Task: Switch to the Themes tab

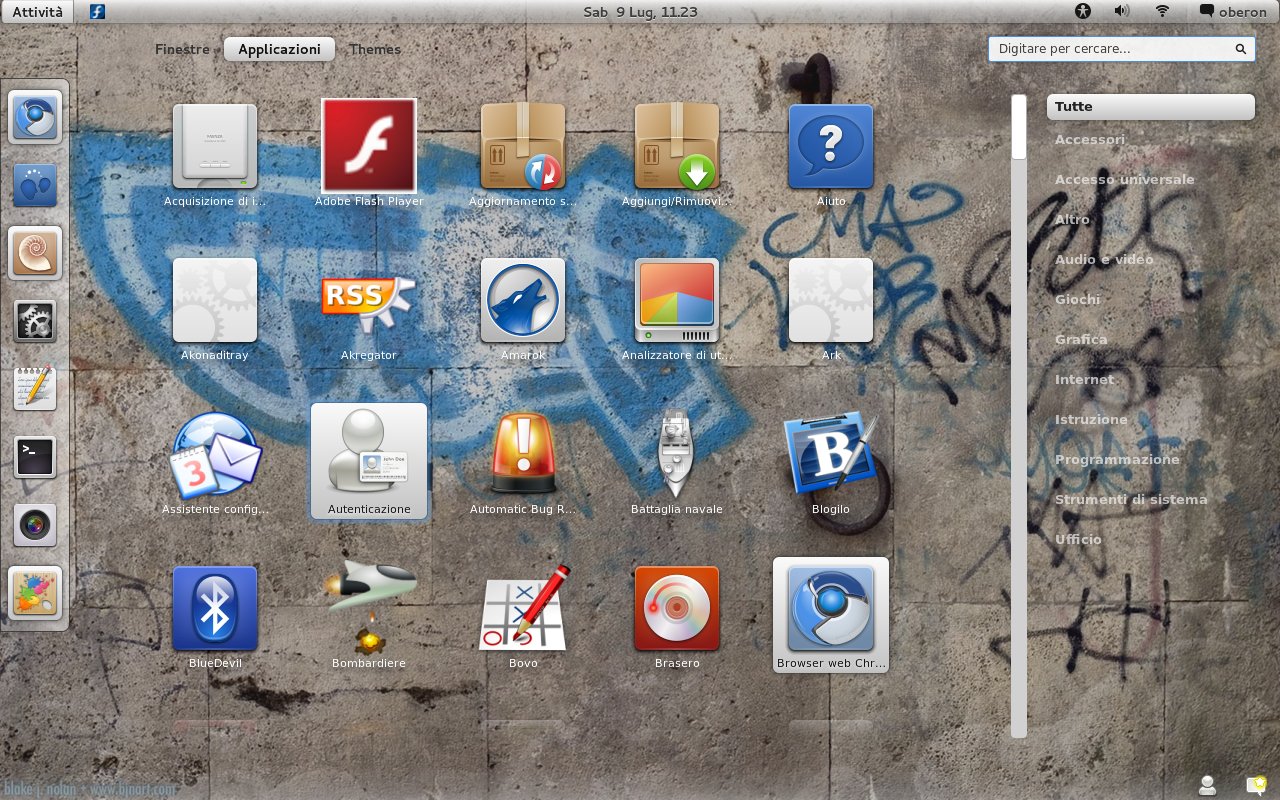Action: [x=375, y=49]
